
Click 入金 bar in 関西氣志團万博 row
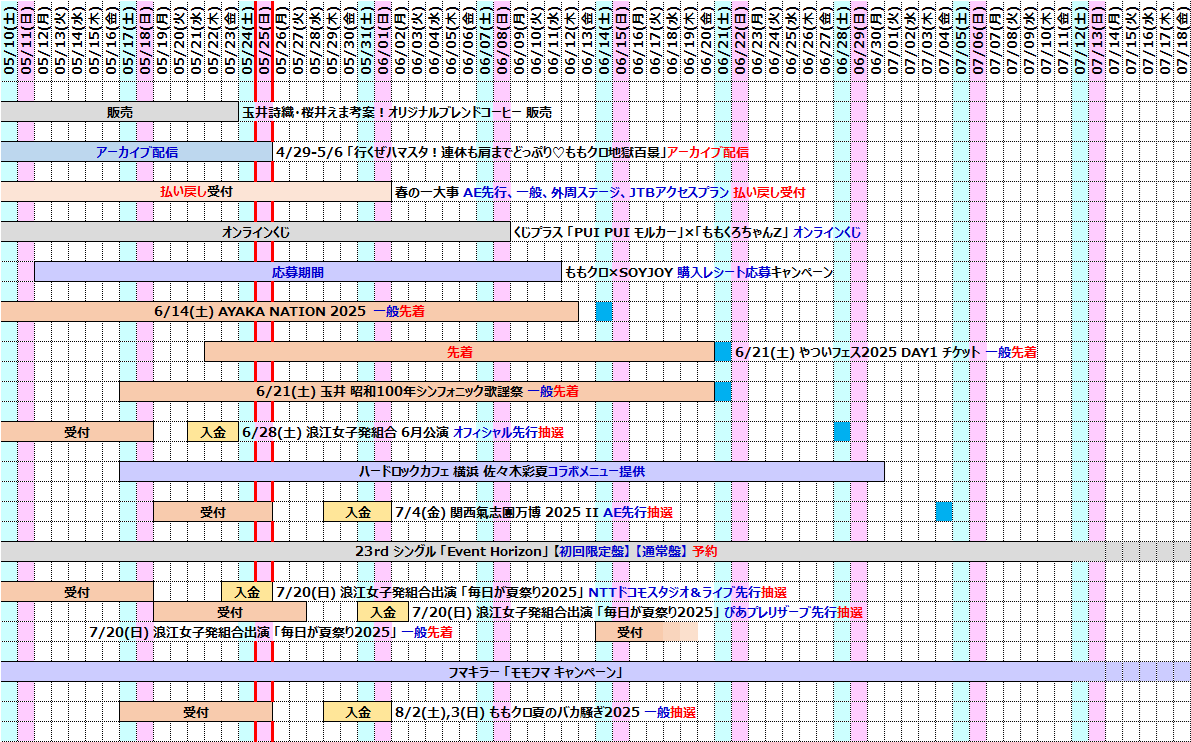pos(357,512)
